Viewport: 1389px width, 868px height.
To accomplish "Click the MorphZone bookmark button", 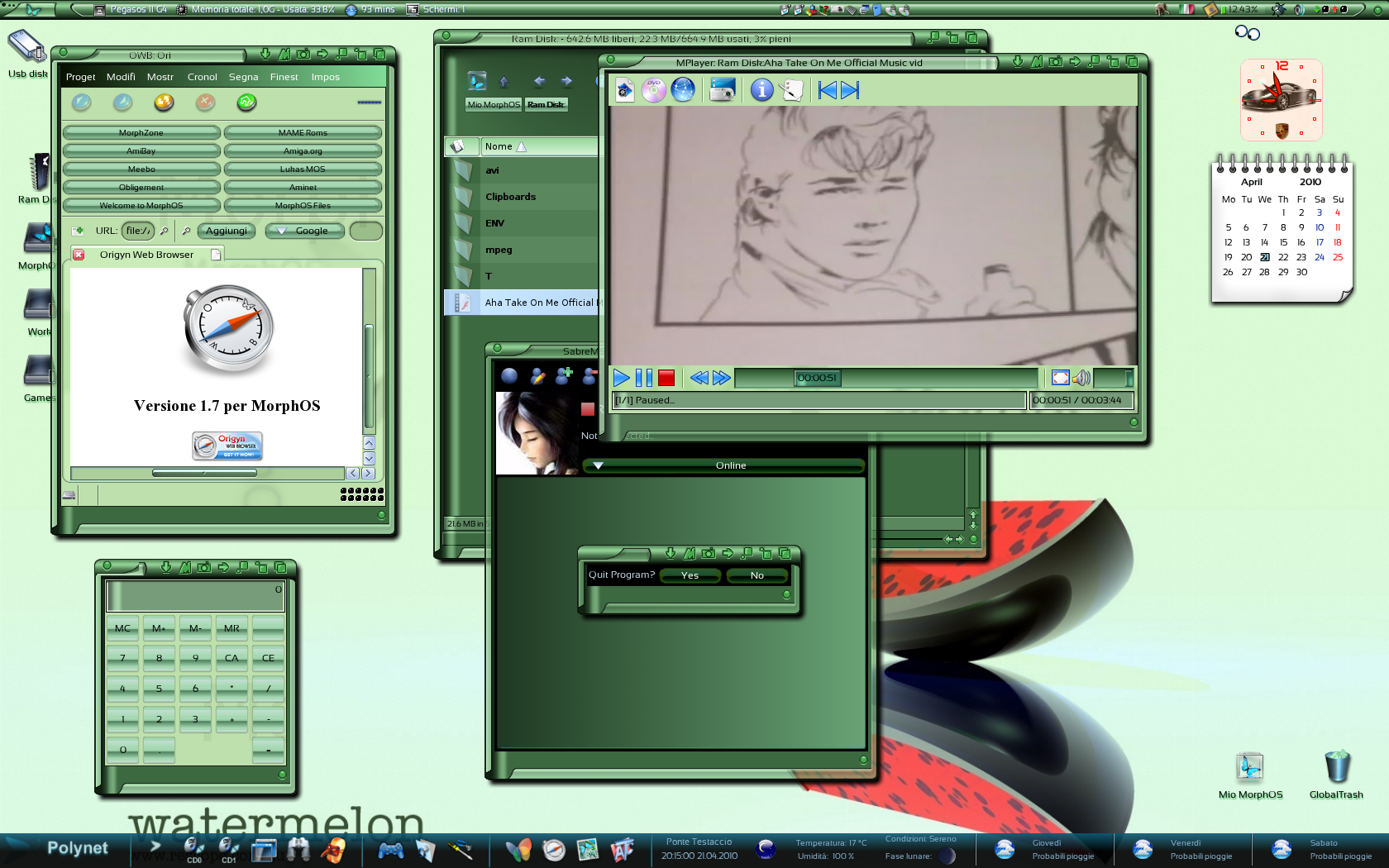I will coord(141,133).
